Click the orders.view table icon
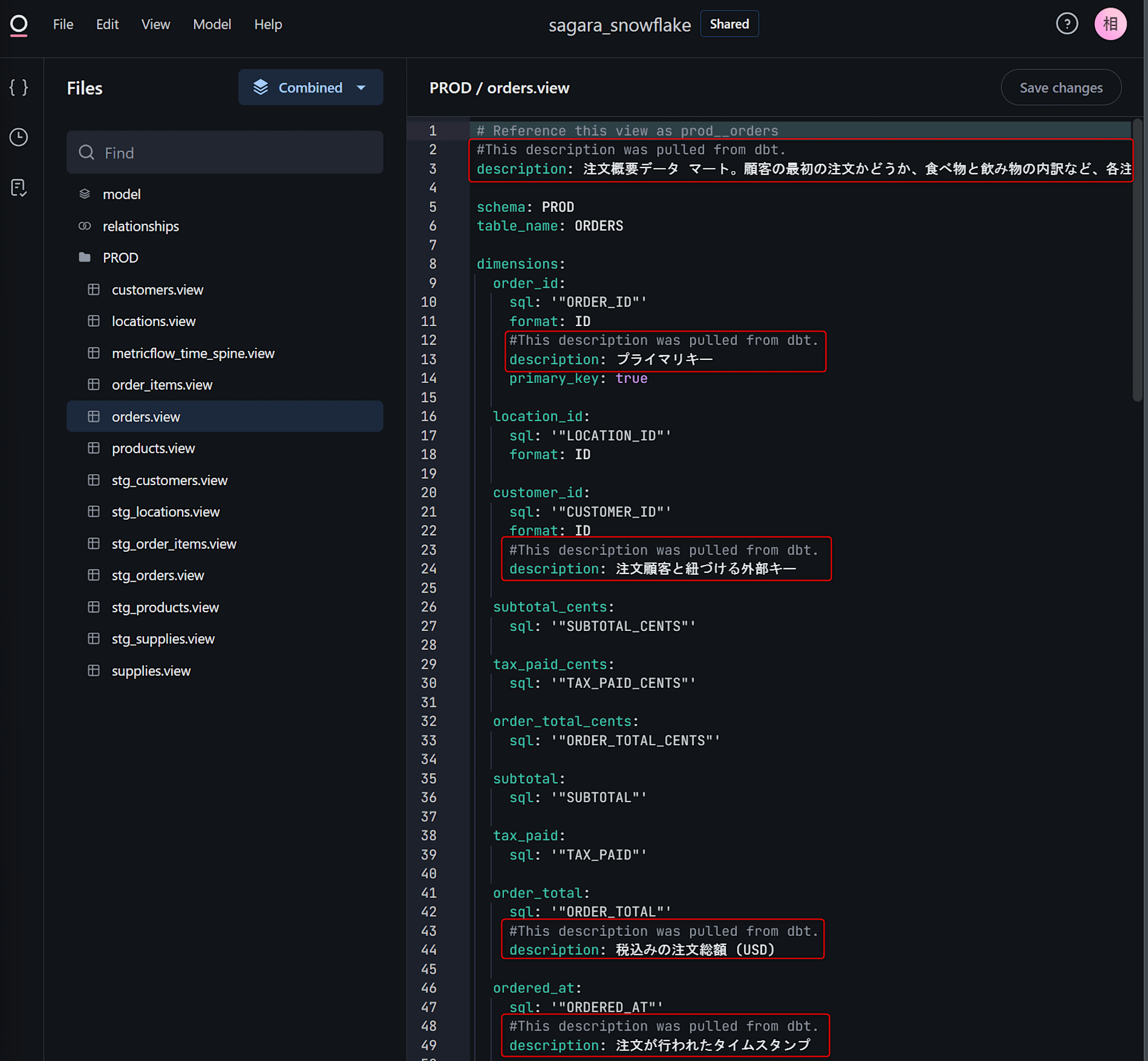This screenshot has height=1061, width=1148. (x=94, y=416)
